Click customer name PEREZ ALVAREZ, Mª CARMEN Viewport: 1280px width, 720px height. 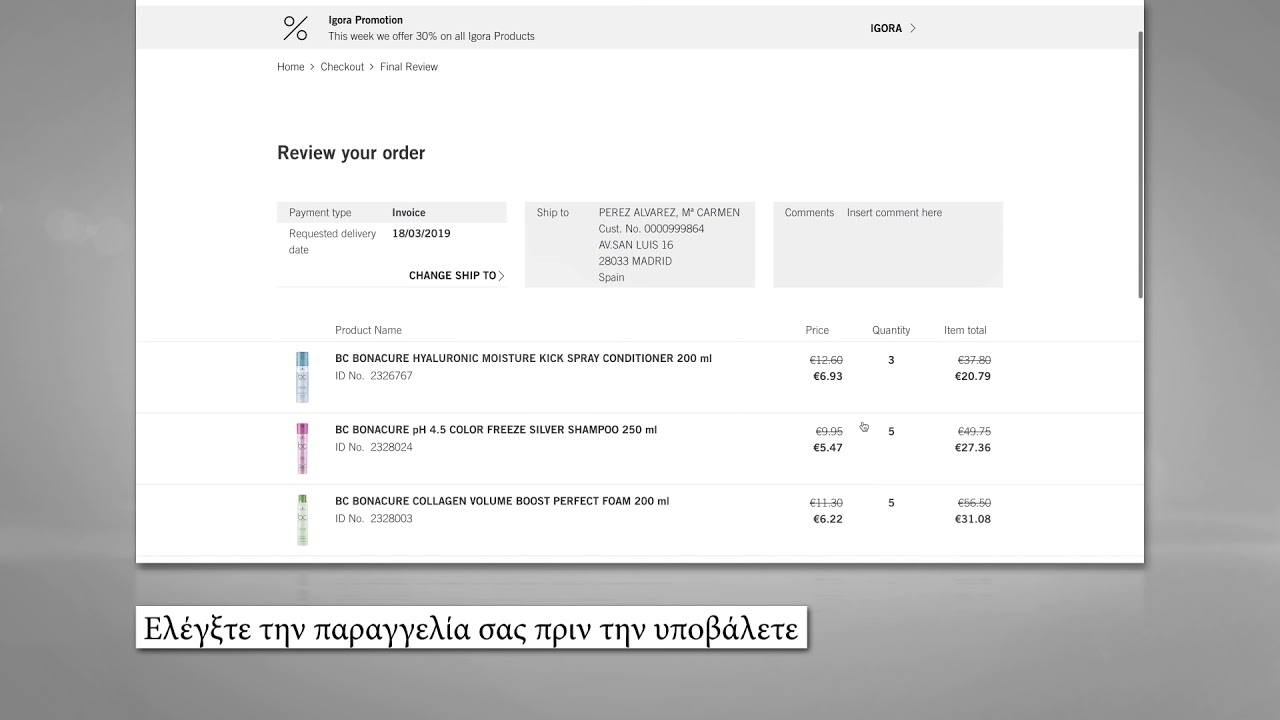coord(669,213)
